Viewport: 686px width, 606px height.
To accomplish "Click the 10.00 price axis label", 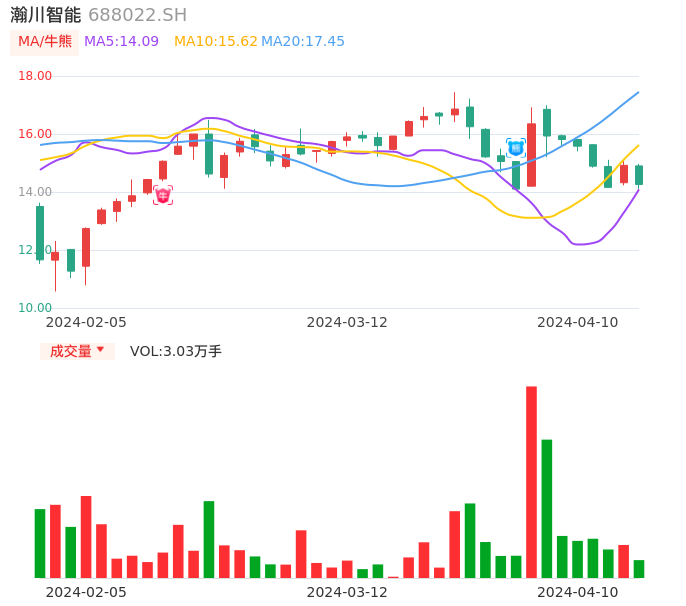I will tap(36, 308).
